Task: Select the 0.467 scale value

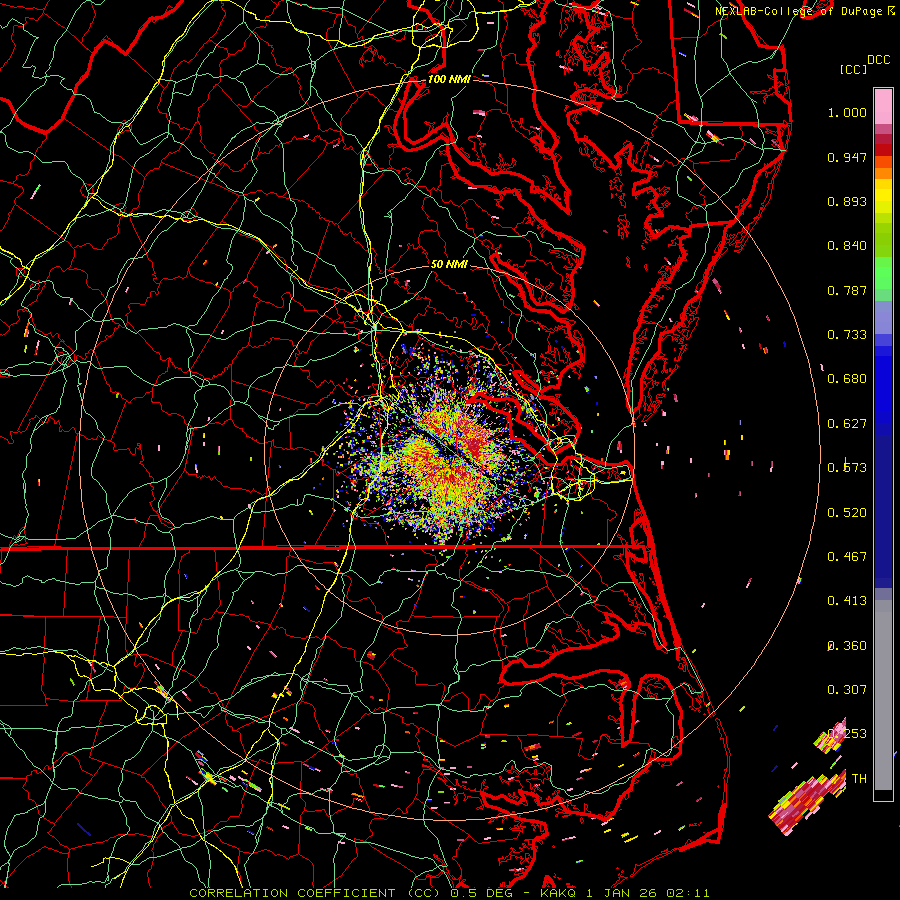Action: [x=847, y=557]
